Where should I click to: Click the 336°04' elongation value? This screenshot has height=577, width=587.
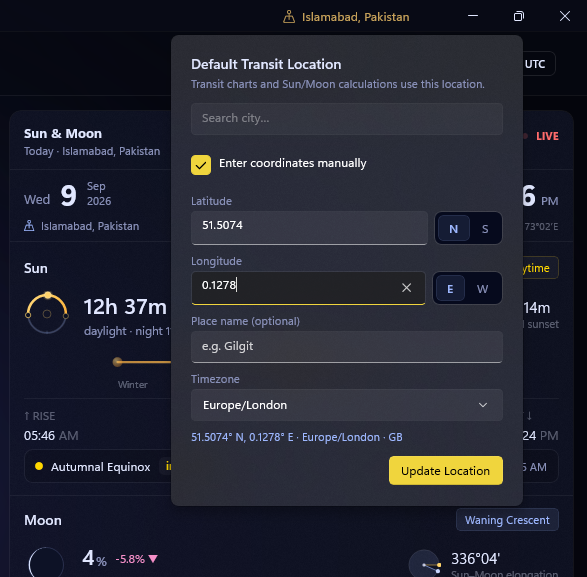click(x=475, y=559)
